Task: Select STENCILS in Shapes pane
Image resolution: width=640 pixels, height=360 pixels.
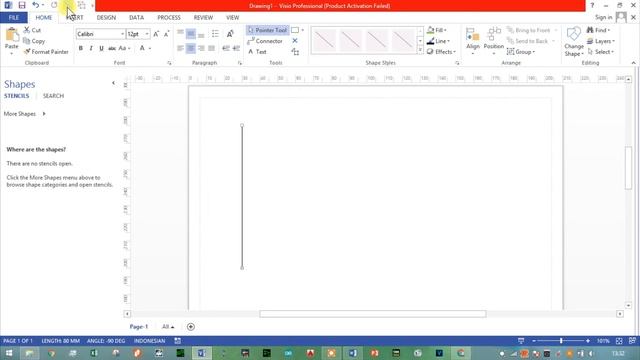Action: (17, 96)
